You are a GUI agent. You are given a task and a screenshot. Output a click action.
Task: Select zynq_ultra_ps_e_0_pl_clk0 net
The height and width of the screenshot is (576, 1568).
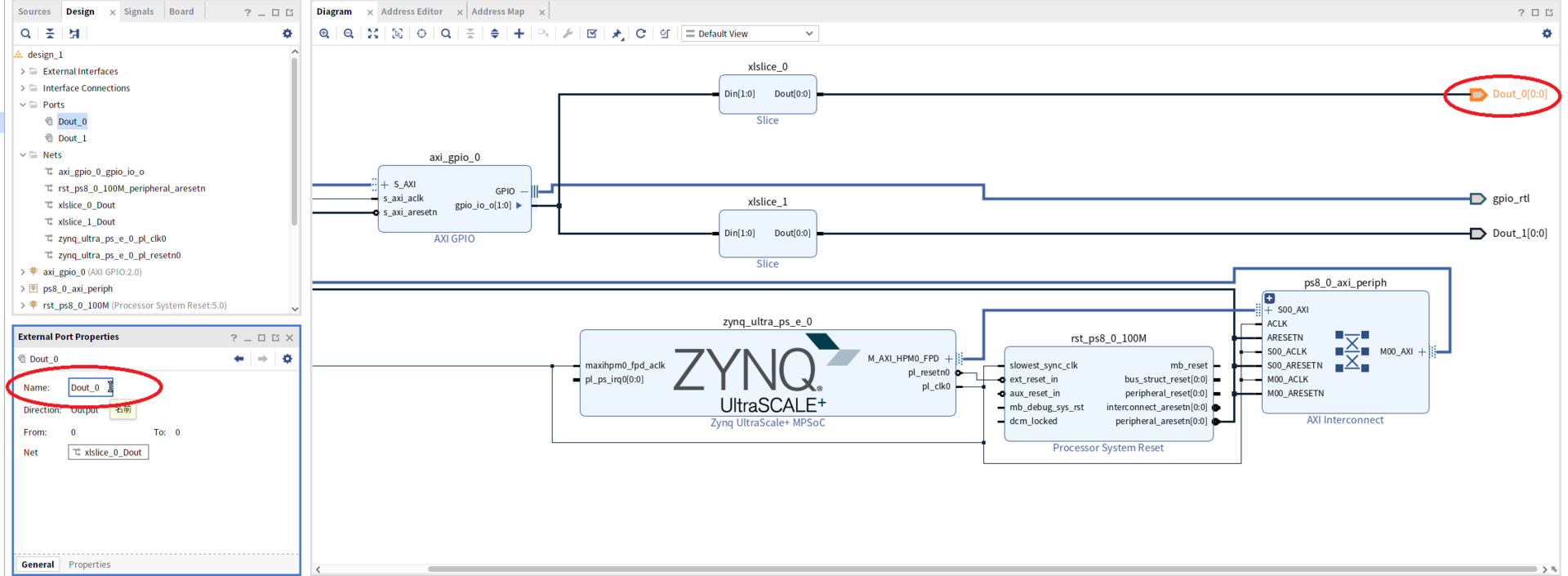(112, 239)
